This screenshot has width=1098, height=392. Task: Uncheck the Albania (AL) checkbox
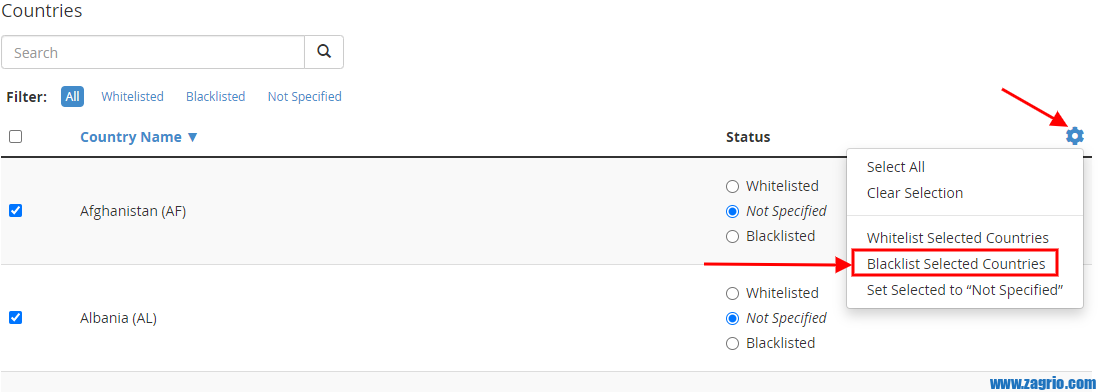coord(15,318)
